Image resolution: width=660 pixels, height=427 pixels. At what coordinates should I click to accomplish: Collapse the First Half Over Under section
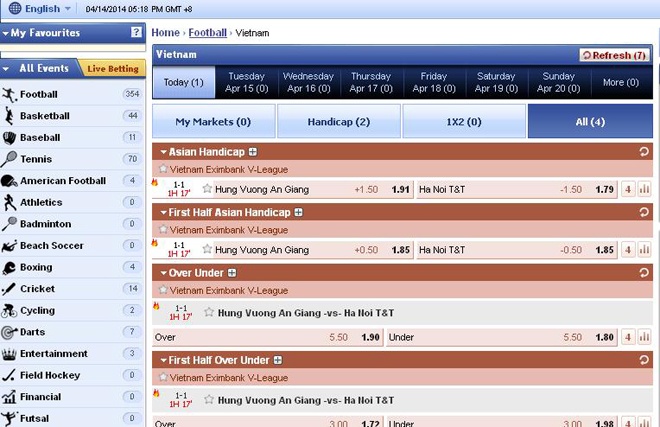(x=160, y=359)
